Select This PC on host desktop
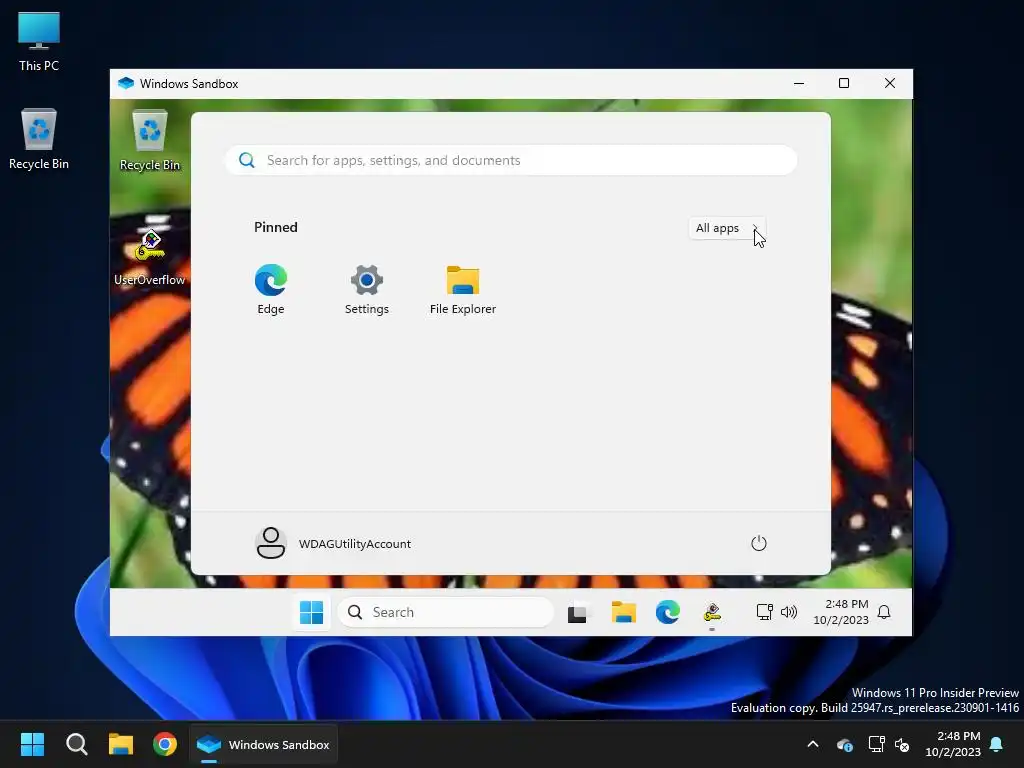Viewport: 1024px width, 768px height. coord(39,41)
